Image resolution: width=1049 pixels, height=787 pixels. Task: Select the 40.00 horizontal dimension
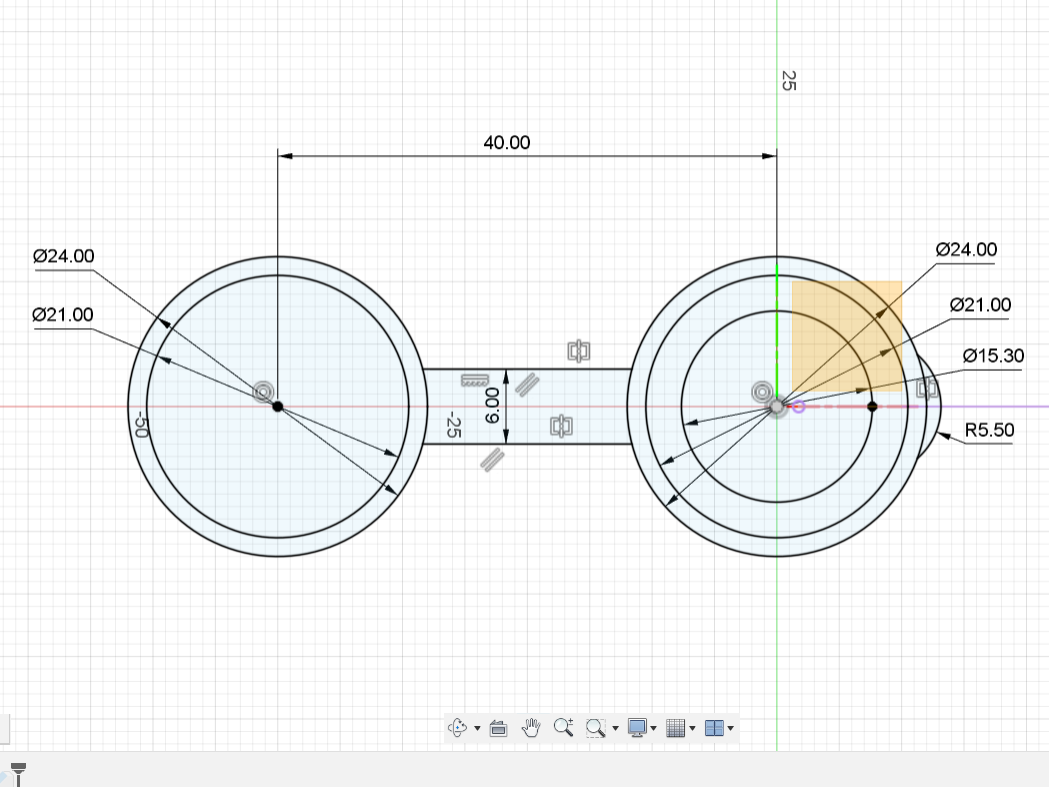click(x=507, y=143)
